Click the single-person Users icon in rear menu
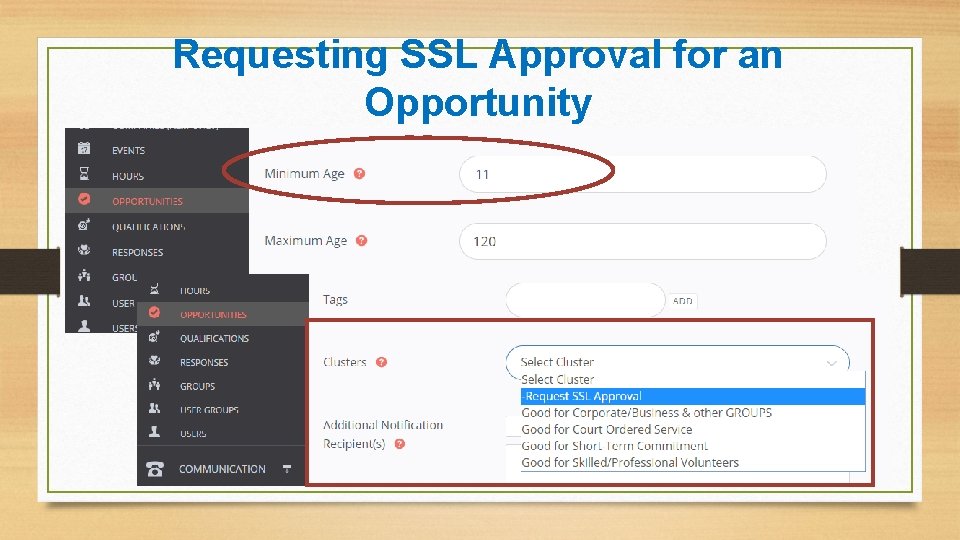Screen dimensions: 960x540 click(x=84, y=326)
